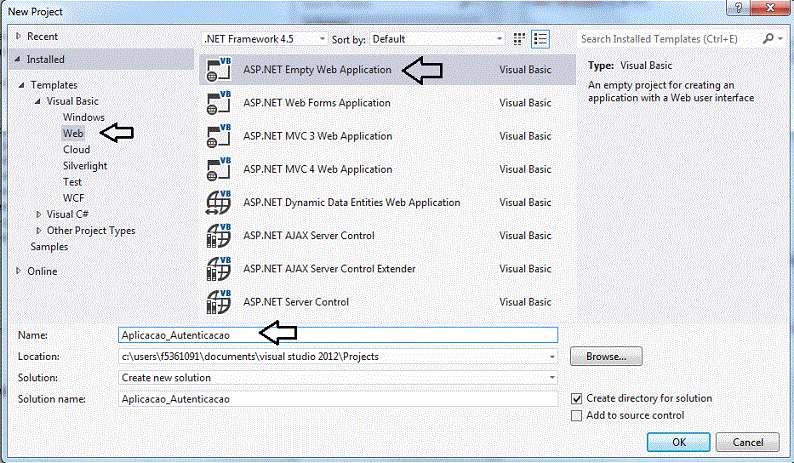This screenshot has width=794, height=463.
Task: Click the ASP.NET MVC 4 Web Application icon
Action: click(219, 169)
